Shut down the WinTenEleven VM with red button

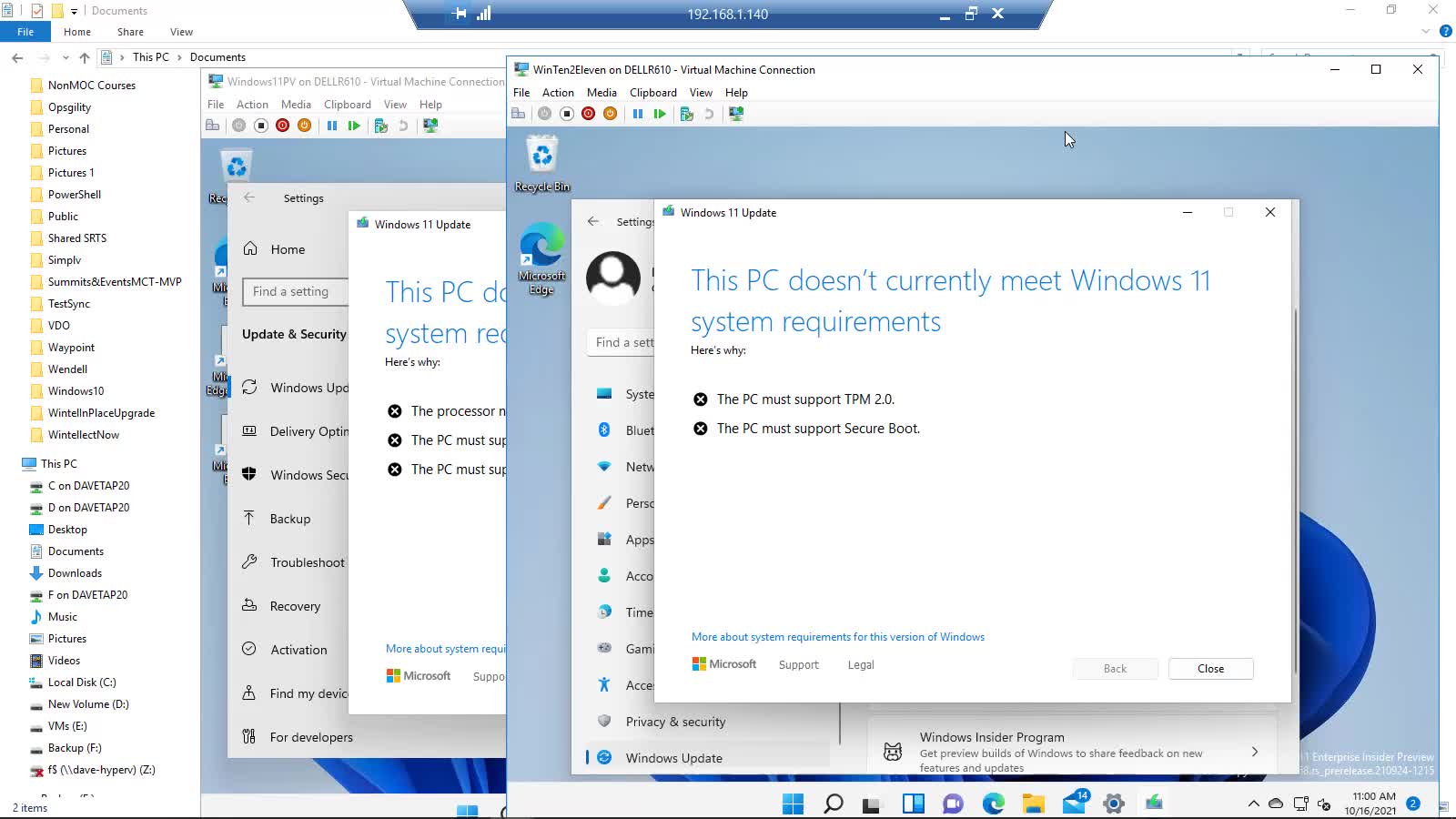pyautogui.click(x=588, y=114)
